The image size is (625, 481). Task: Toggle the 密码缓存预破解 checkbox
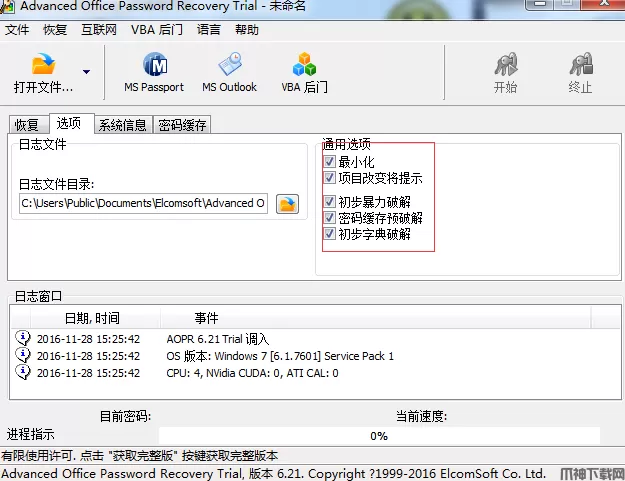pos(329,217)
